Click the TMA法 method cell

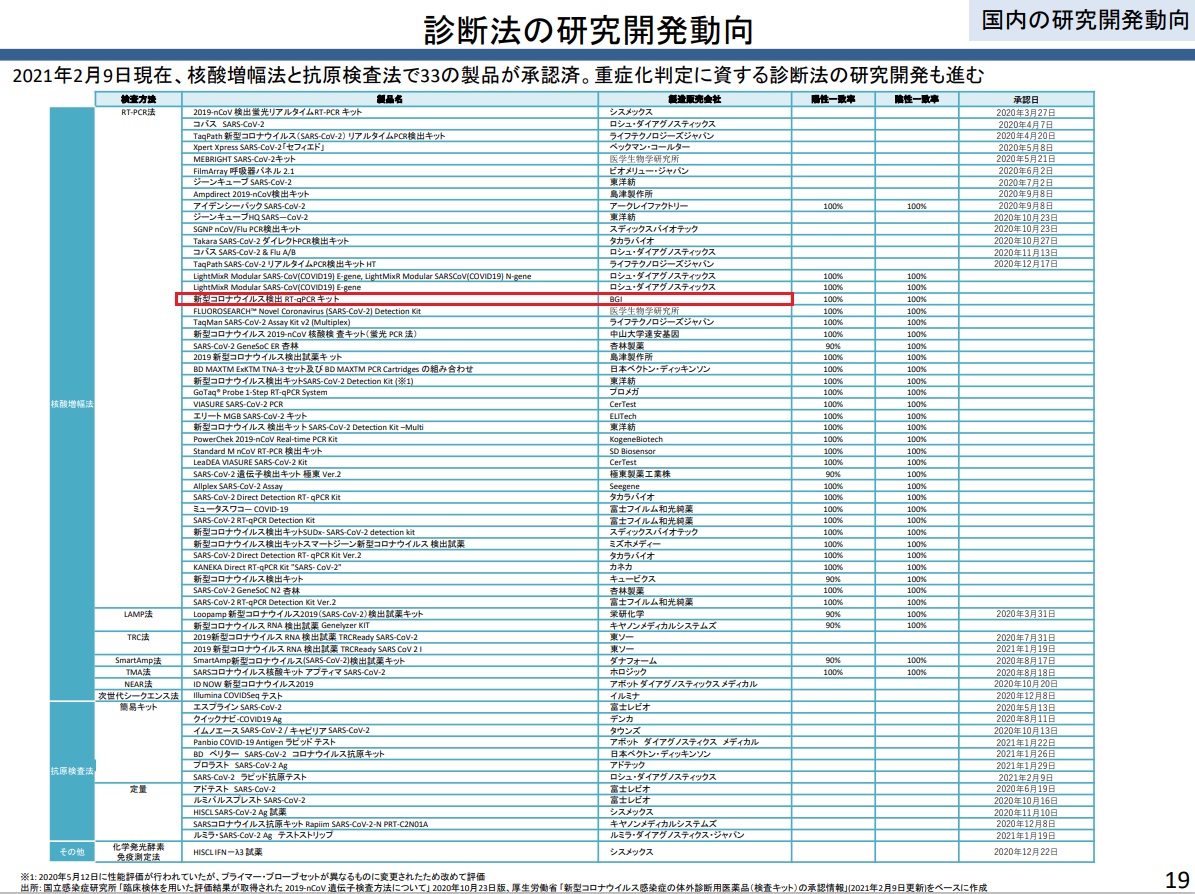[x=138, y=672]
